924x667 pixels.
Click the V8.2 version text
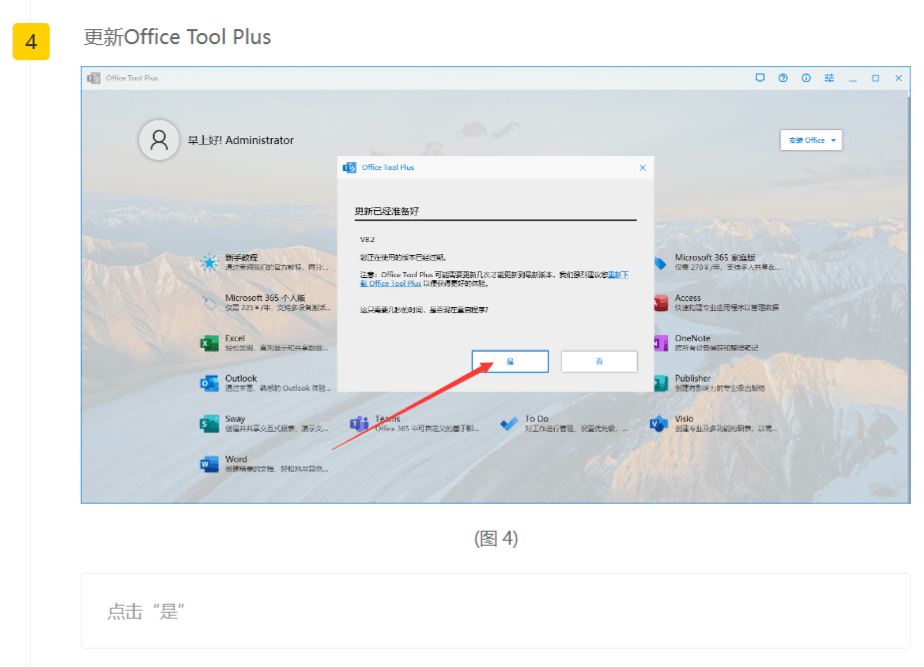tap(367, 240)
